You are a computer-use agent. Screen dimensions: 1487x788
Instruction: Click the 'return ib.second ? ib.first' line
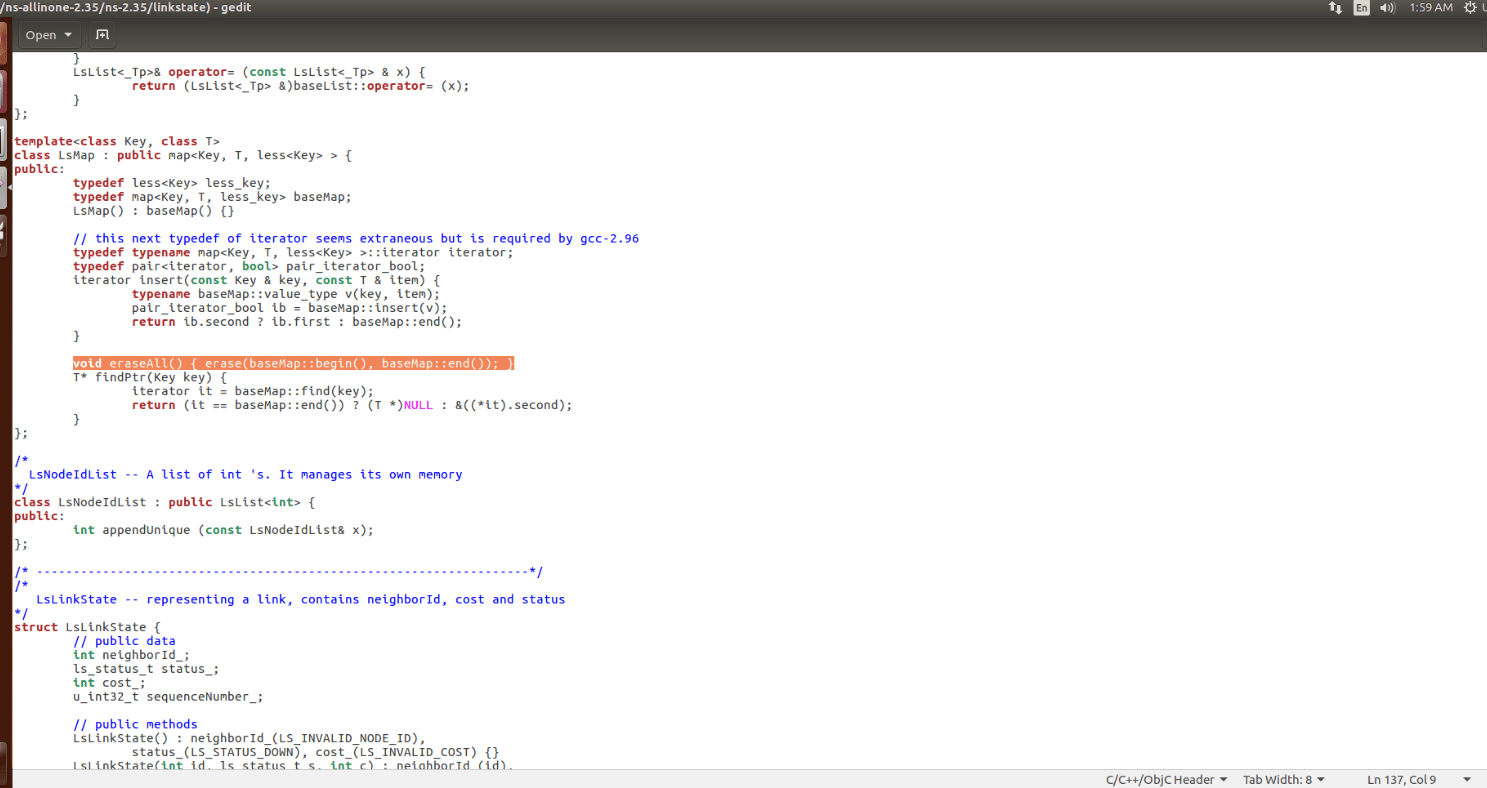click(297, 322)
